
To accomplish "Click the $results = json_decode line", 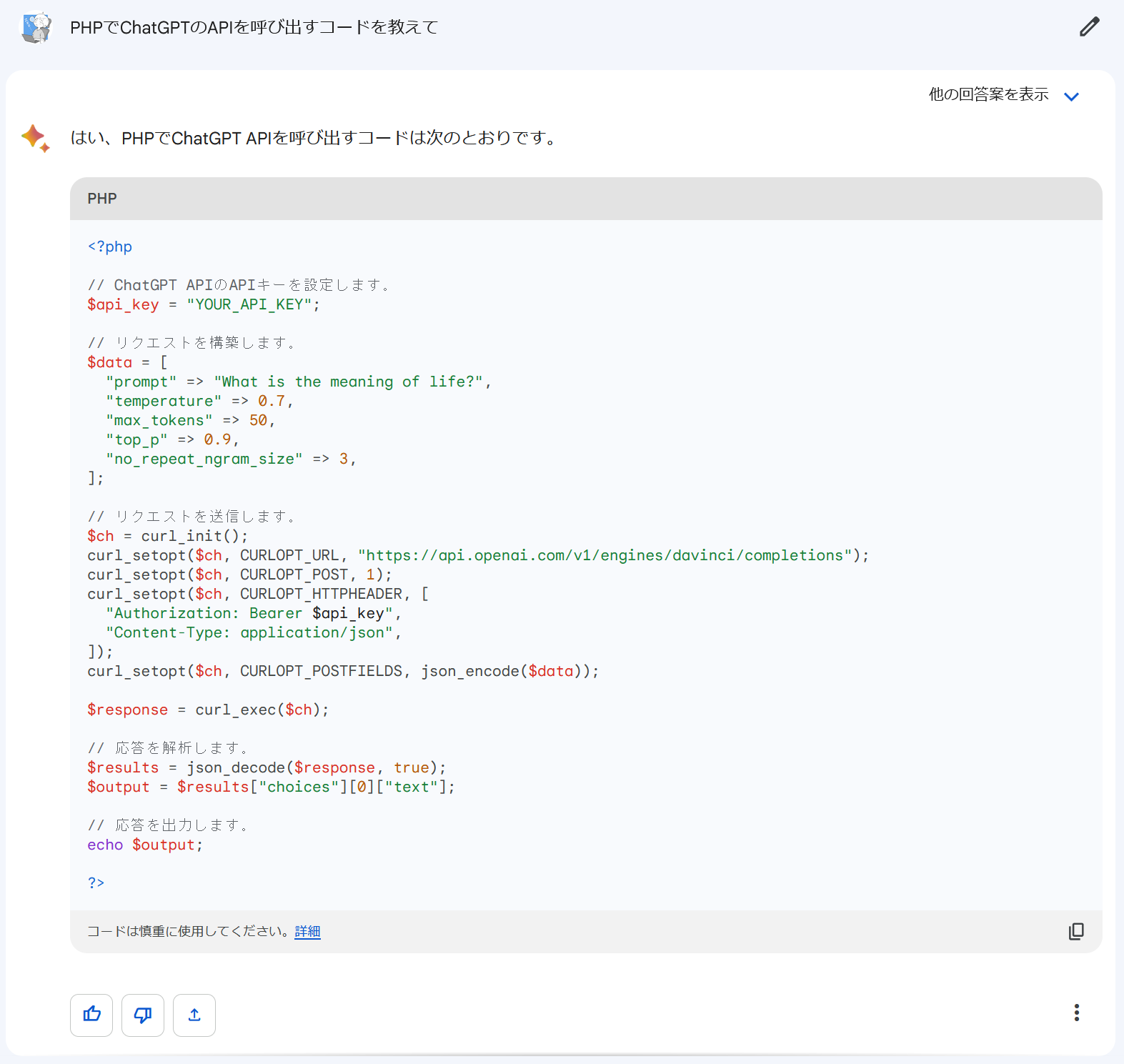I will [x=267, y=767].
